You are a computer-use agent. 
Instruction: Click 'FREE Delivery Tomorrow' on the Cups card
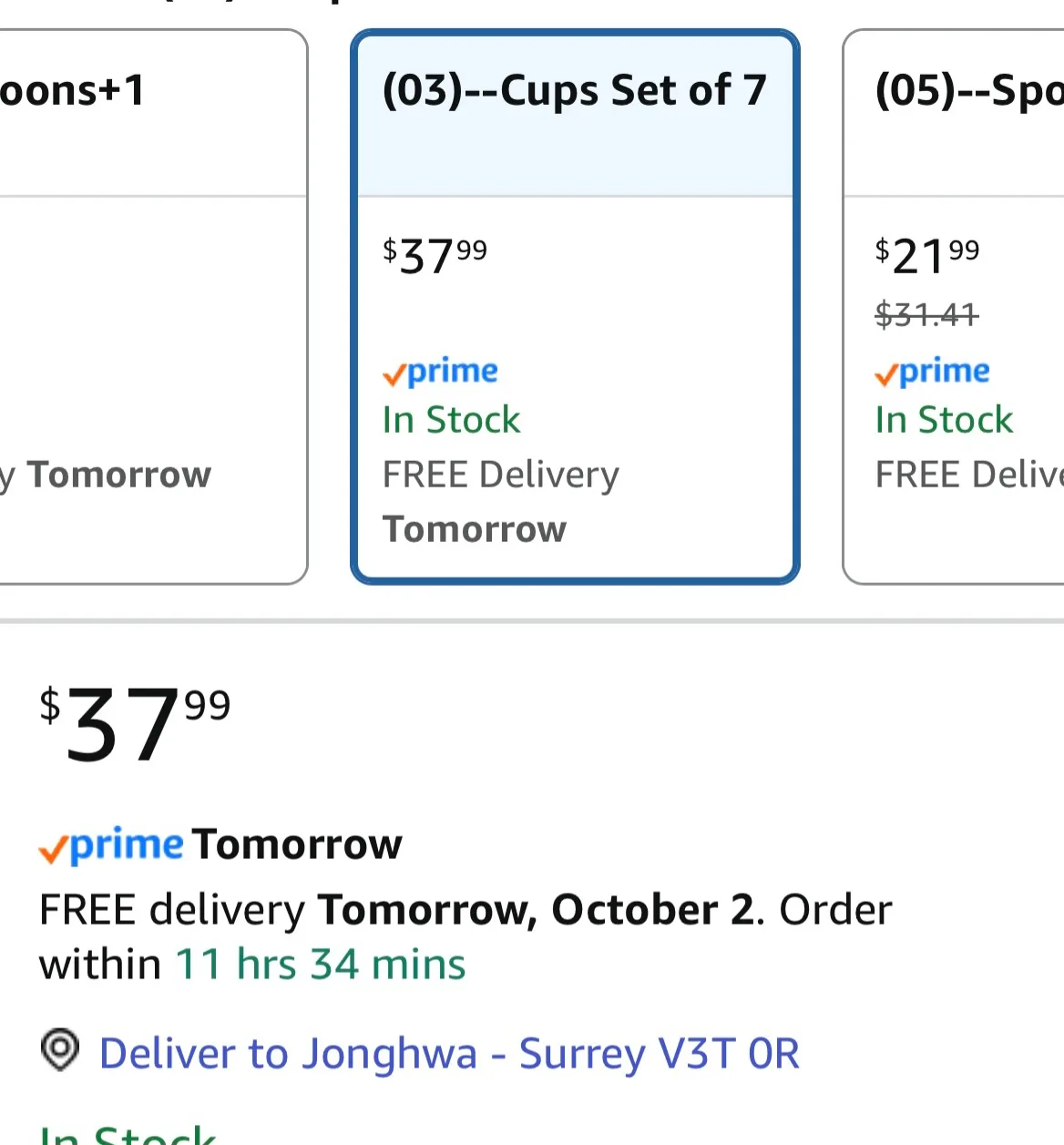pyautogui.click(x=500, y=474)
